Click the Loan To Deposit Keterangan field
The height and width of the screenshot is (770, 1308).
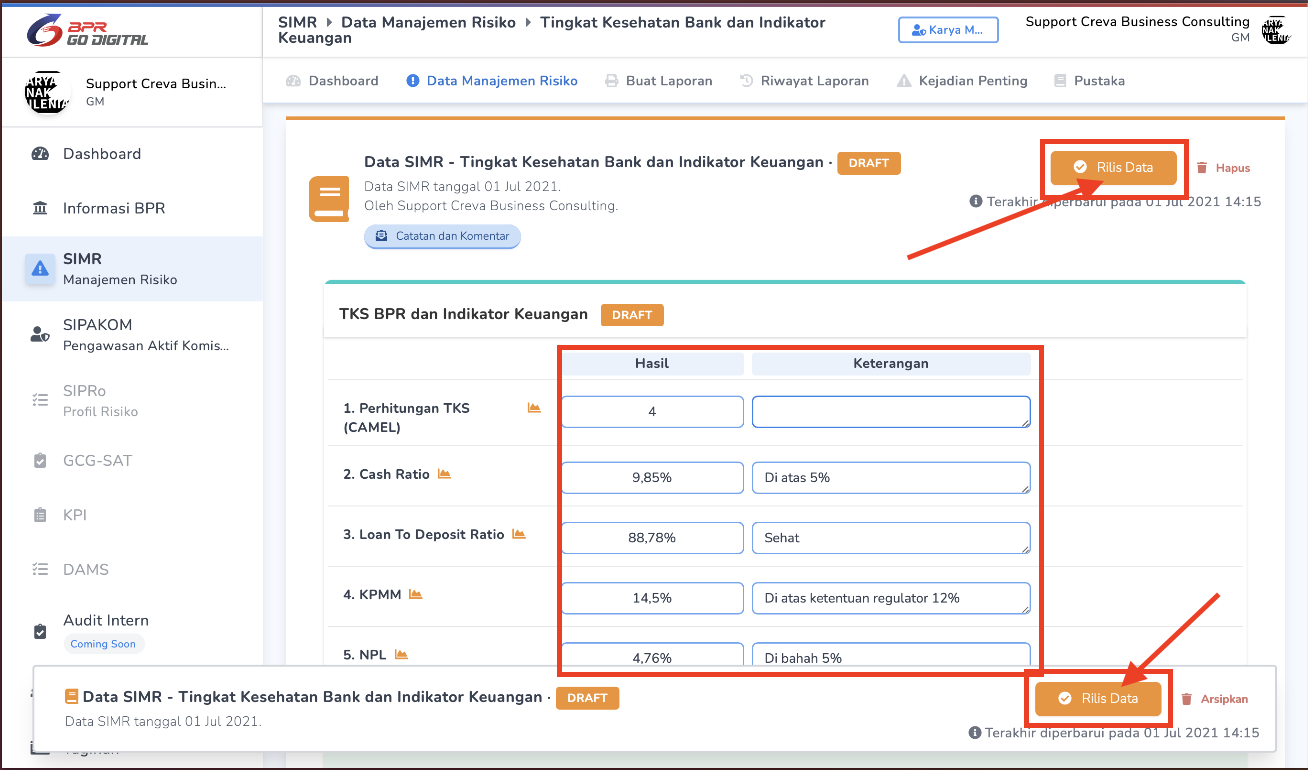tap(891, 537)
